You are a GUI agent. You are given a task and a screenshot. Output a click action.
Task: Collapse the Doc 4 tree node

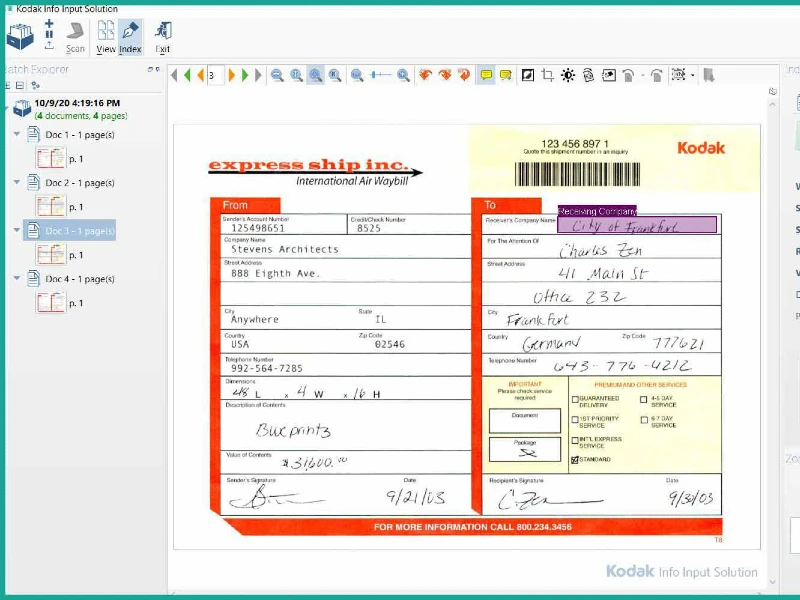(x=17, y=278)
